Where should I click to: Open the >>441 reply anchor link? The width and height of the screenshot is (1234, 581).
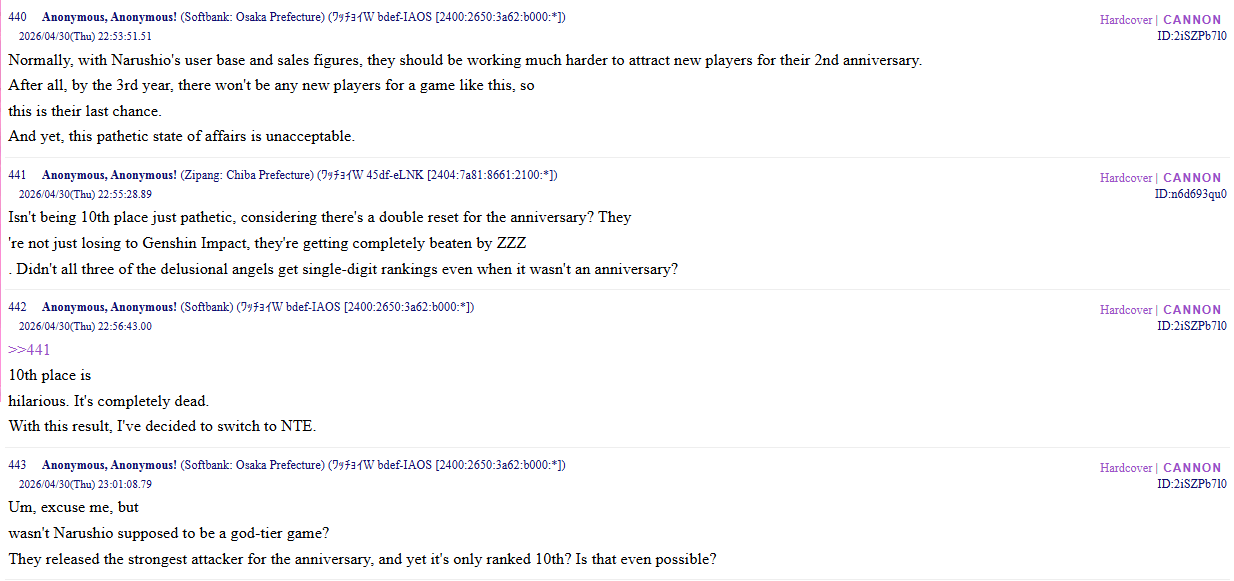29,350
